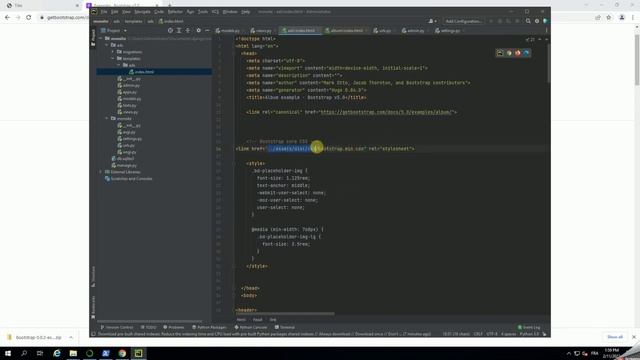
Task: Switch to the album\index.html editor tab
Action: [346, 31]
